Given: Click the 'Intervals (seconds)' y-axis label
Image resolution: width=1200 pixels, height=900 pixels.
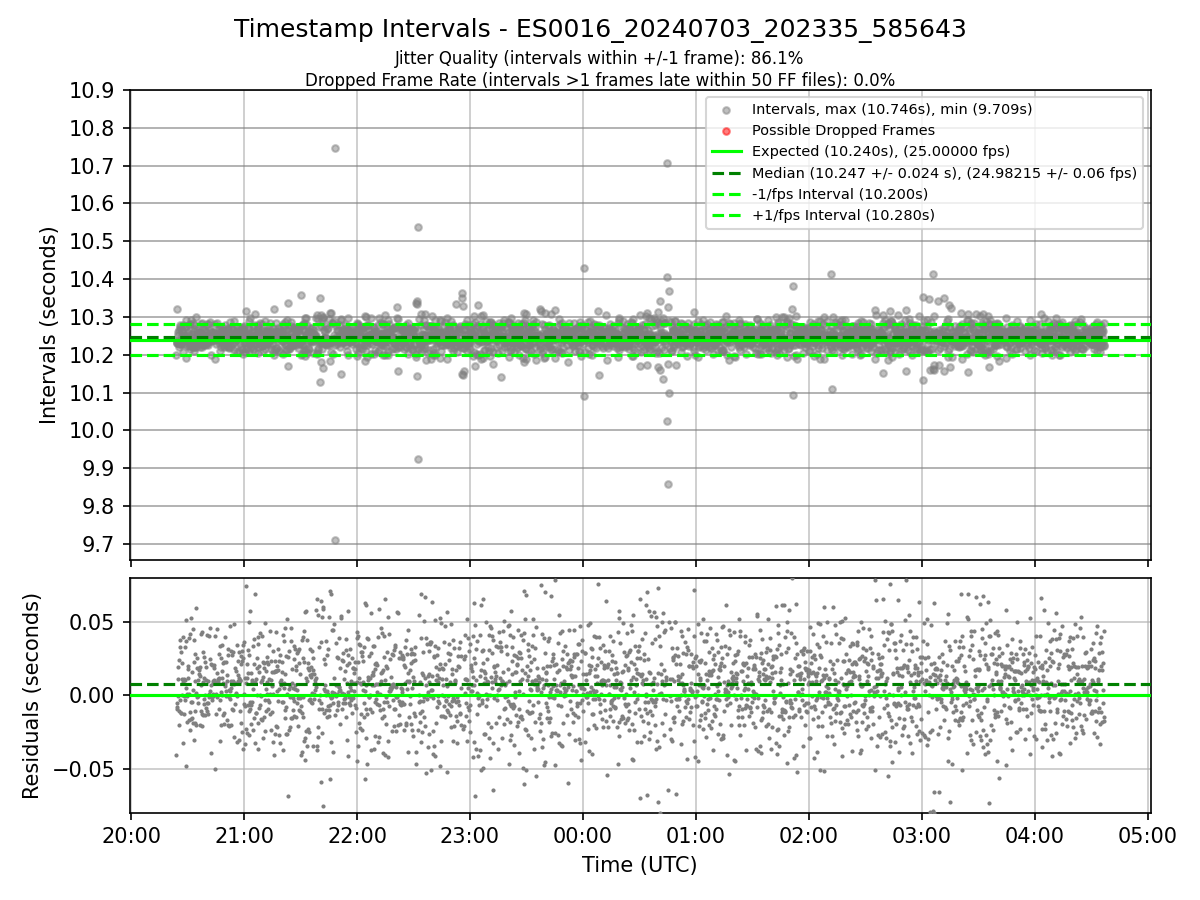Looking at the screenshot, I should pos(49,325).
